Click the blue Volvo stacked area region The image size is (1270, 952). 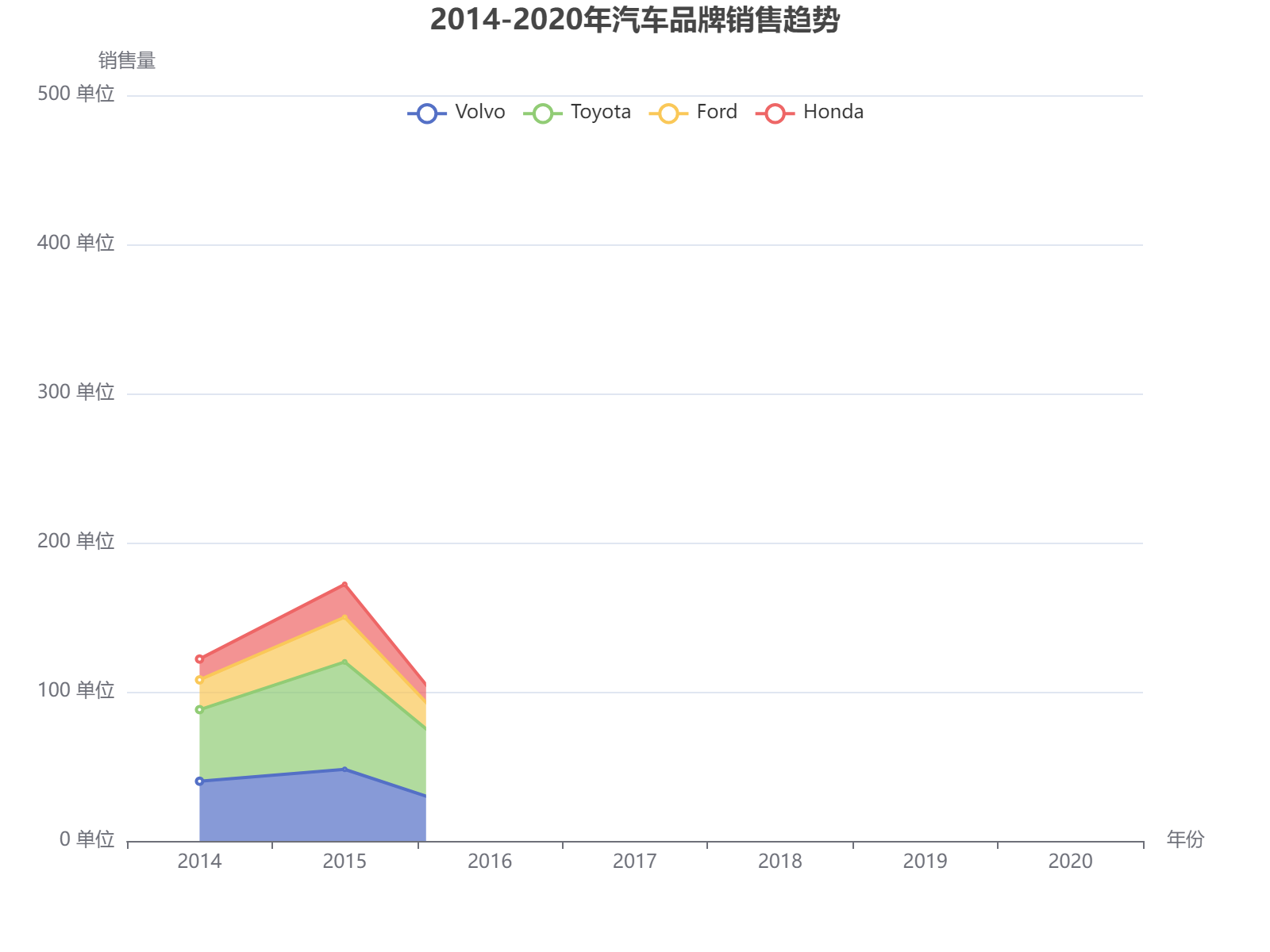[x=310, y=809]
